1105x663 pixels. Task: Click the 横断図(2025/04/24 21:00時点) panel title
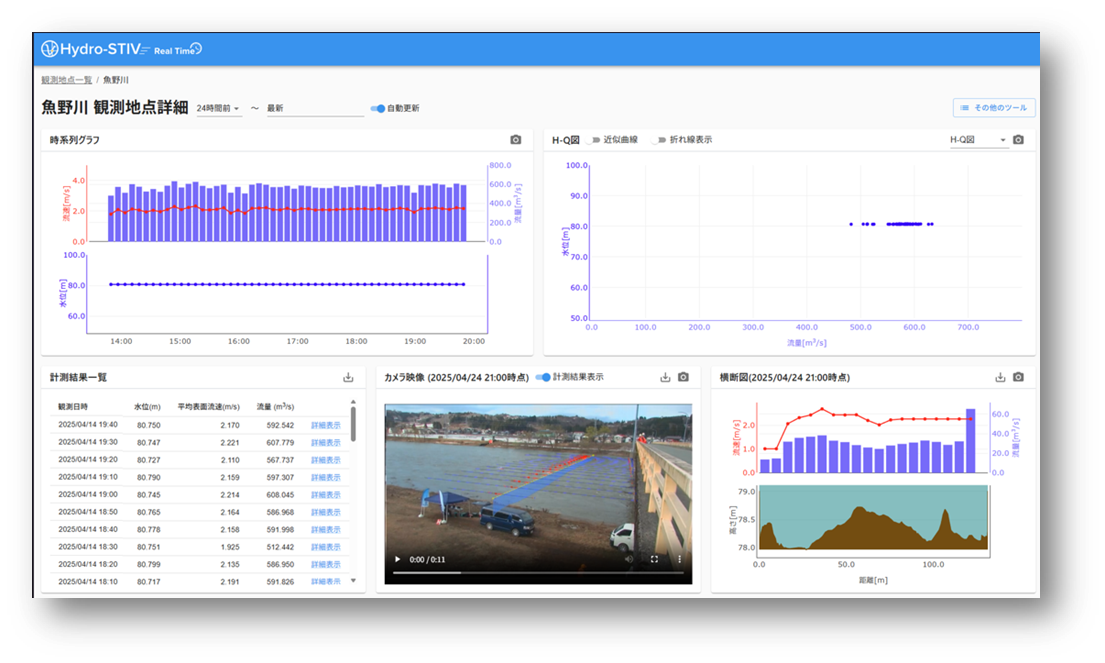tap(784, 378)
